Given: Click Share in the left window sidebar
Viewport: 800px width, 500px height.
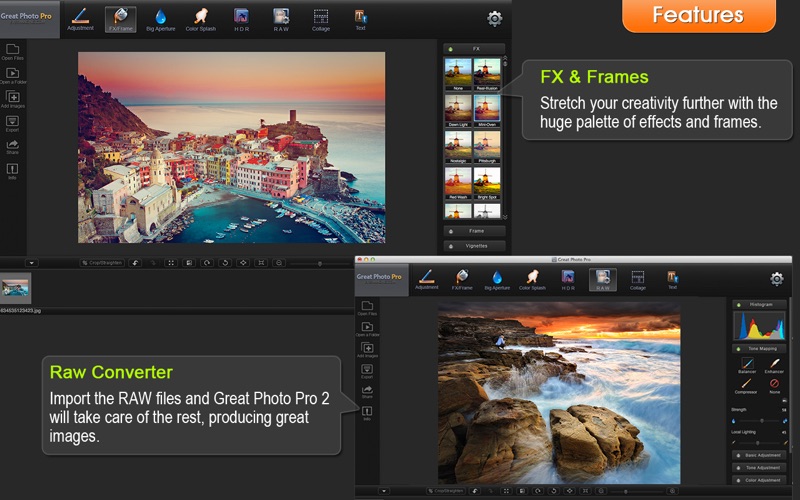Looking at the screenshot, I should (12, 147).
